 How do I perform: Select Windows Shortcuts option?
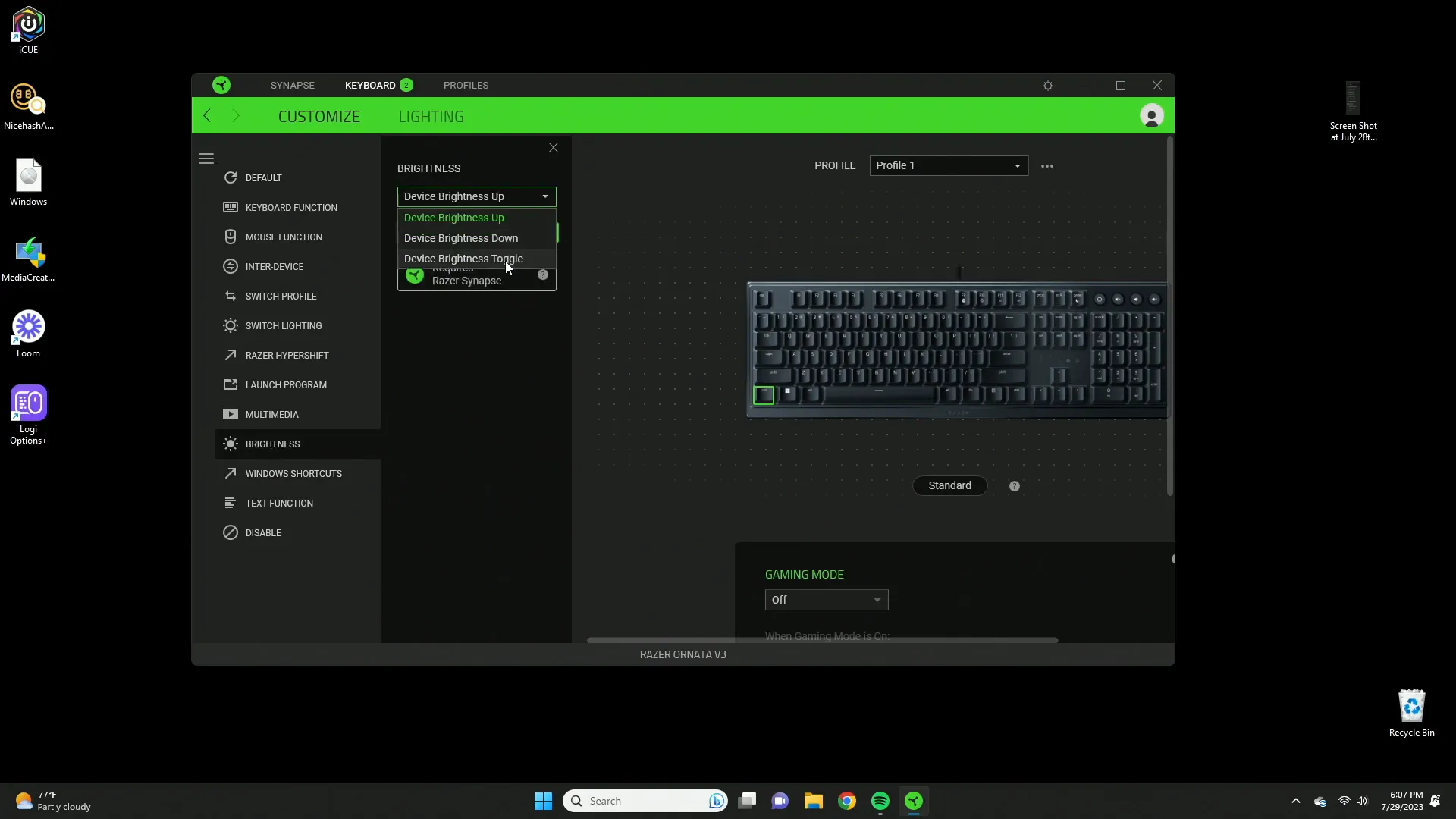[297, 473]
